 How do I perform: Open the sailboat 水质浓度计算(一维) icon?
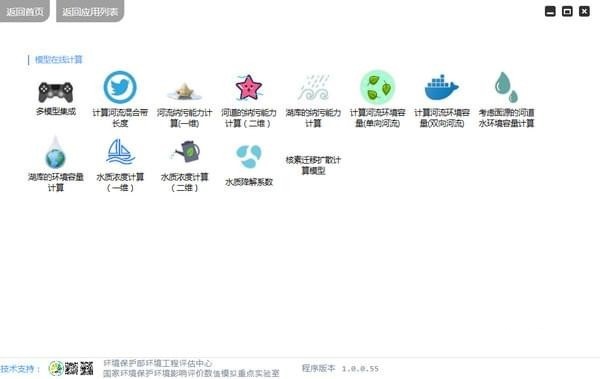120,152
